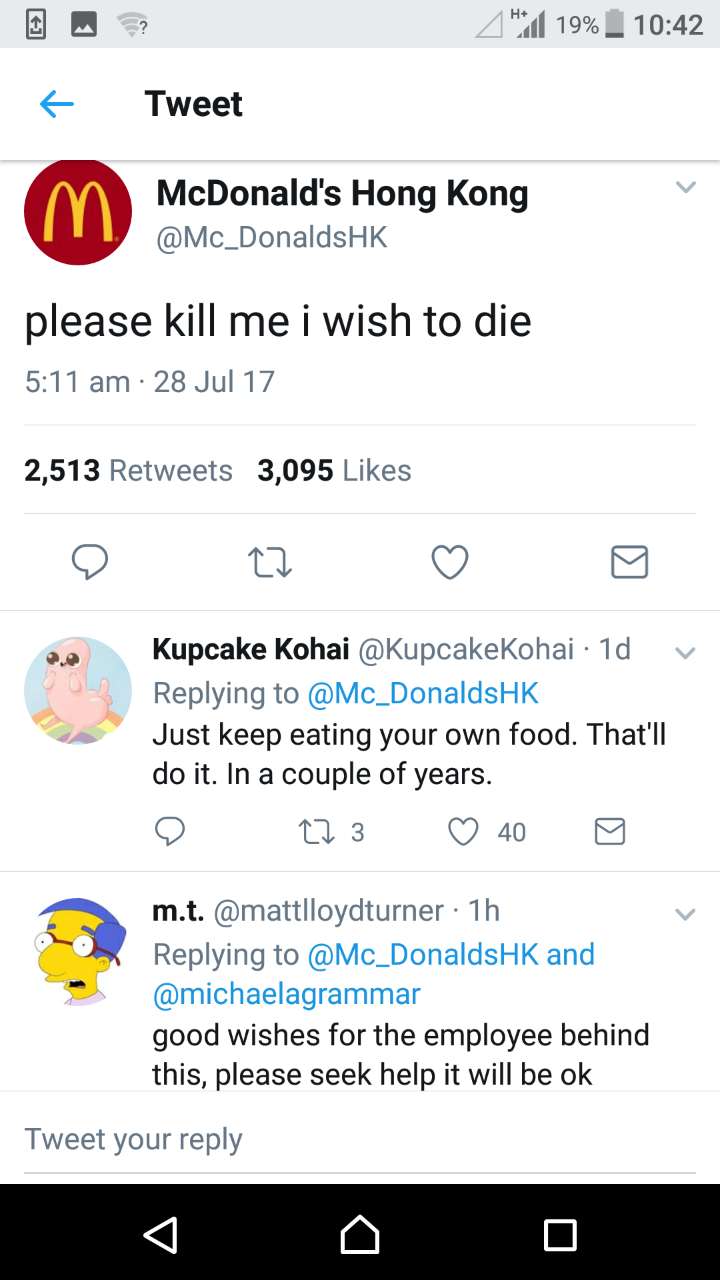720x1280 pixels.
Task: Retweet the McDonald's Hong Kong tweet
Action: [270, 562]
